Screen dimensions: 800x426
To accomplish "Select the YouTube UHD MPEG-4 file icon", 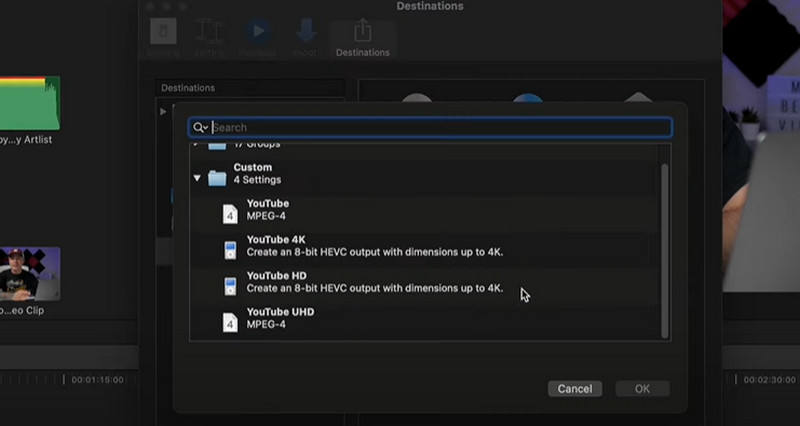I will [x=230, y=320].
